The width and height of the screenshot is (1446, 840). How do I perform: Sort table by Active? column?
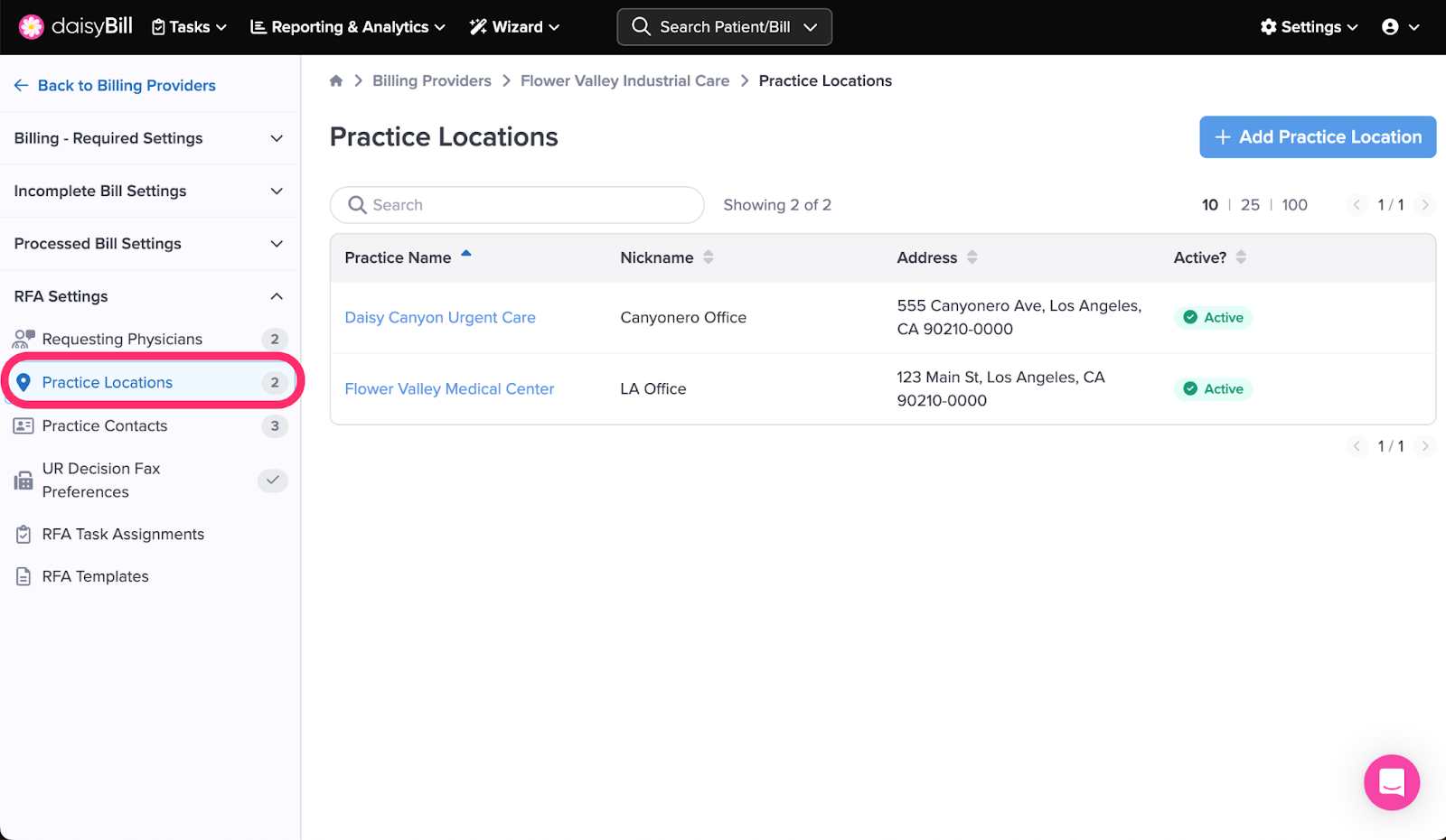(1210, 257)
